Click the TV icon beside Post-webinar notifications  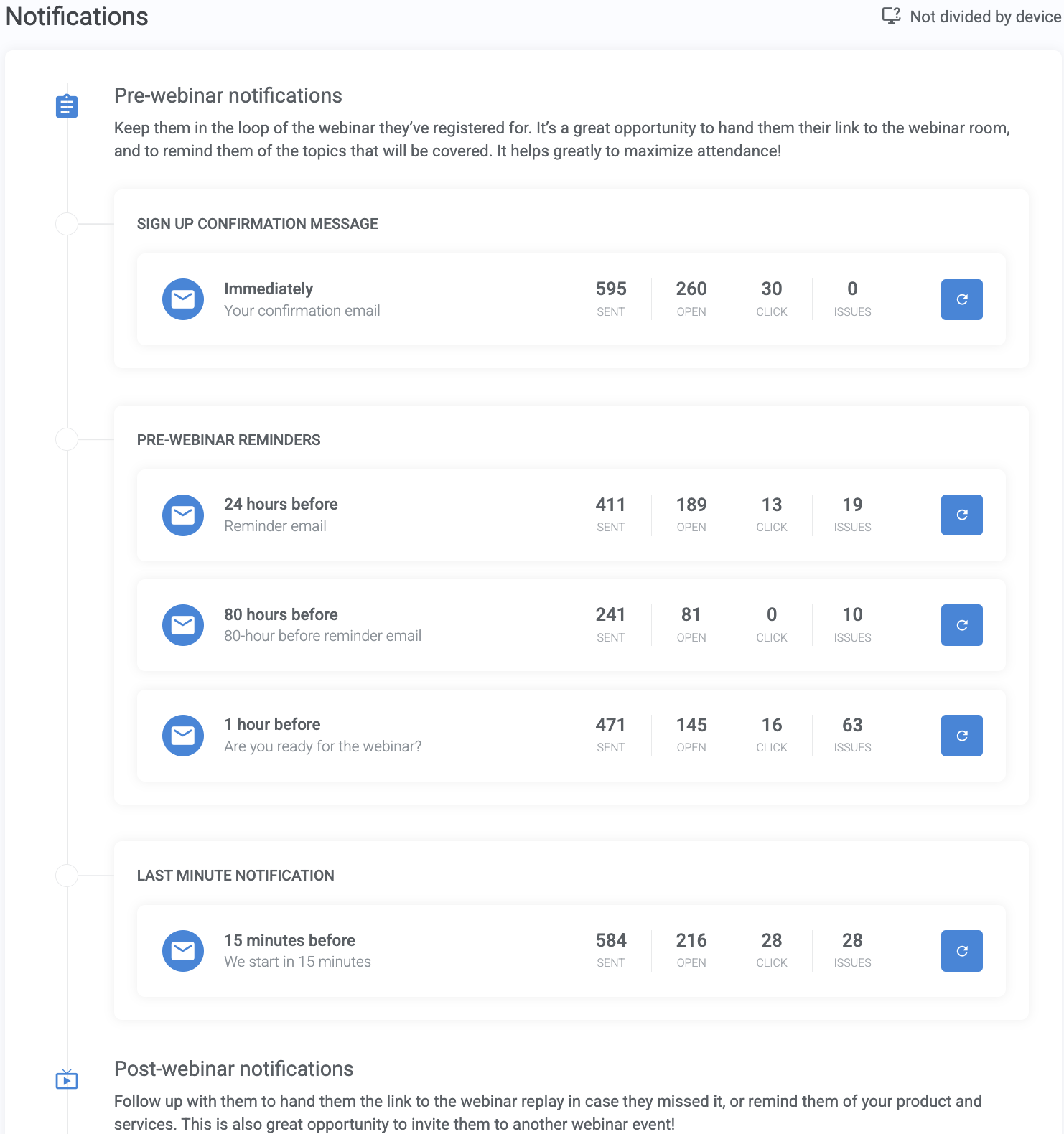coord(66,1079)
